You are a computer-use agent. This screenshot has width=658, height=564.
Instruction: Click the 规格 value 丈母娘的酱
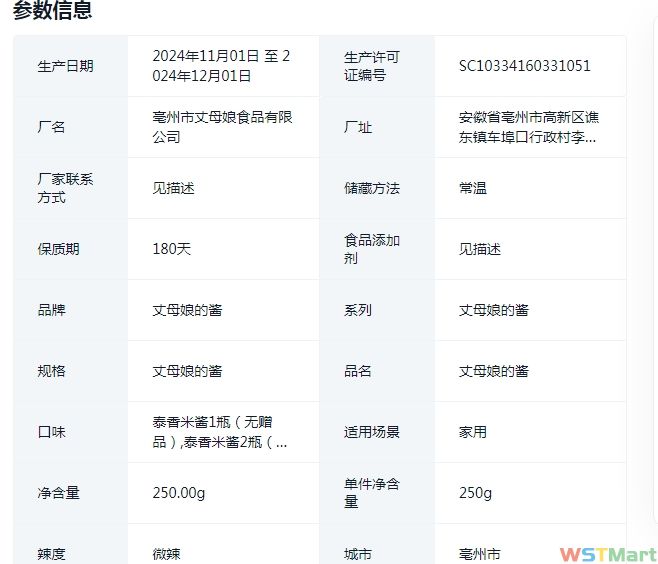187,371
